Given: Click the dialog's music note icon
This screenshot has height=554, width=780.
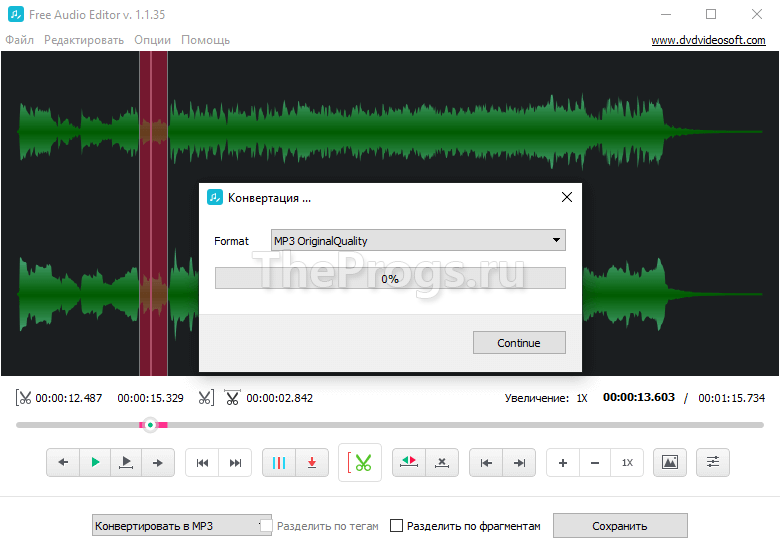Looking at the screenshot, I should 215,197.
